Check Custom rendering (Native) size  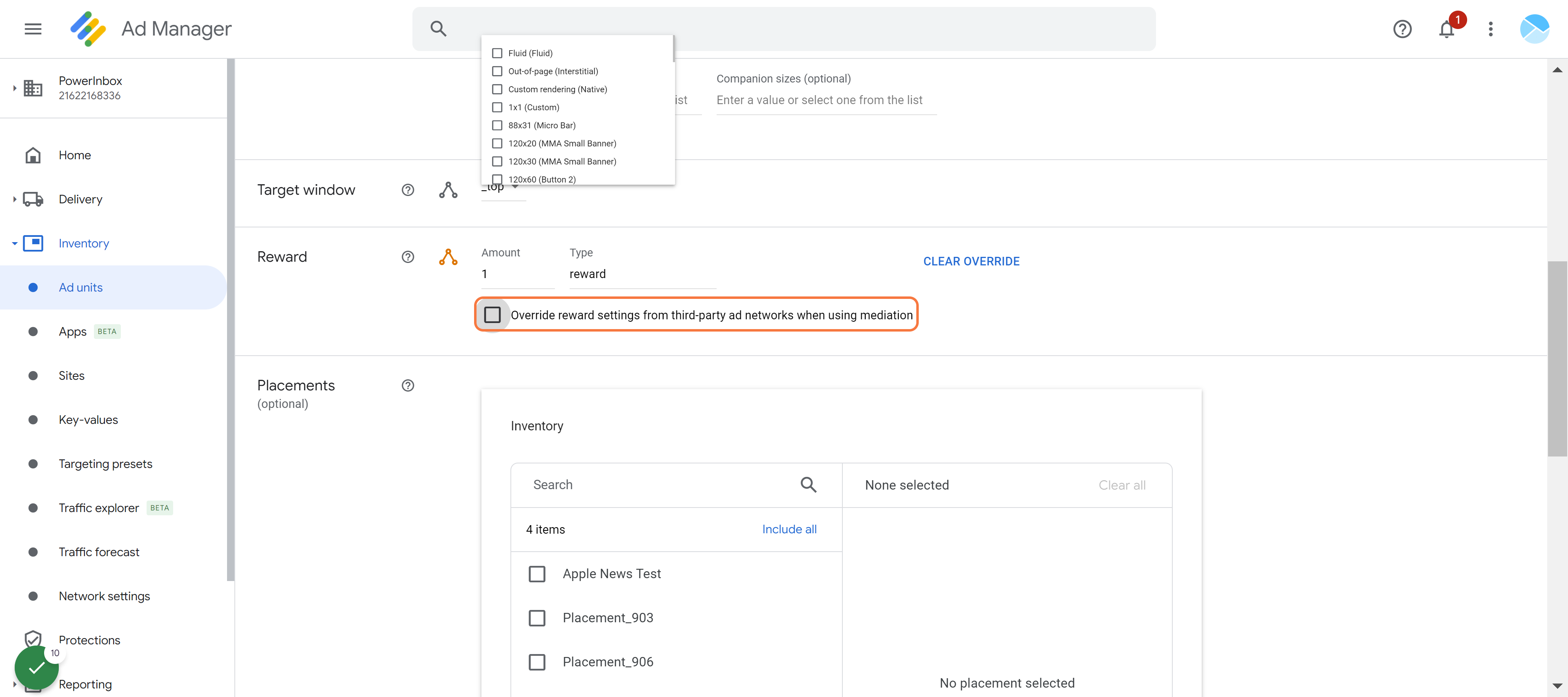[497, 89]
